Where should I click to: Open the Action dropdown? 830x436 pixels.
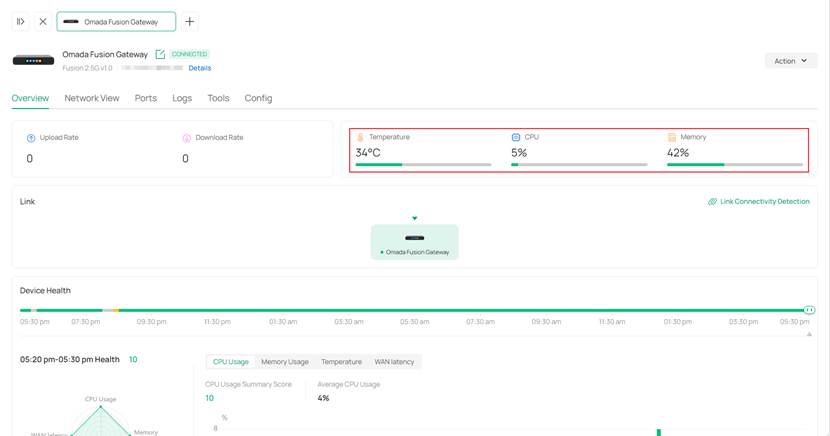tap(790, 61)
